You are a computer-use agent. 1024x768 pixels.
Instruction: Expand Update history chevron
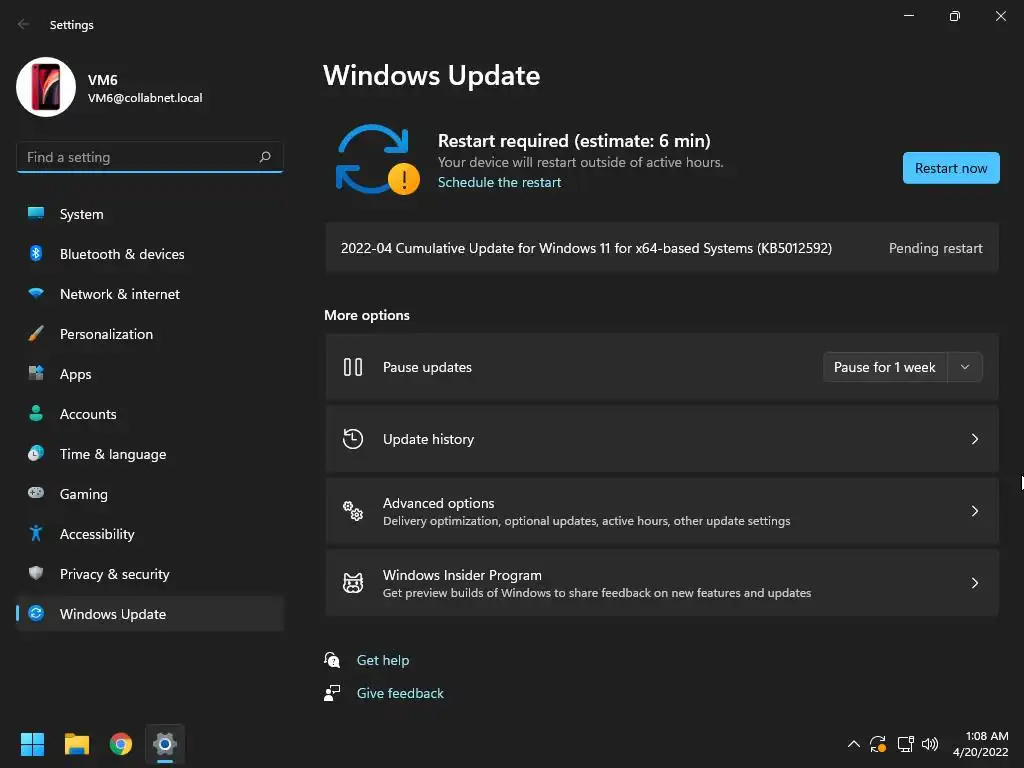pos(974,439)
